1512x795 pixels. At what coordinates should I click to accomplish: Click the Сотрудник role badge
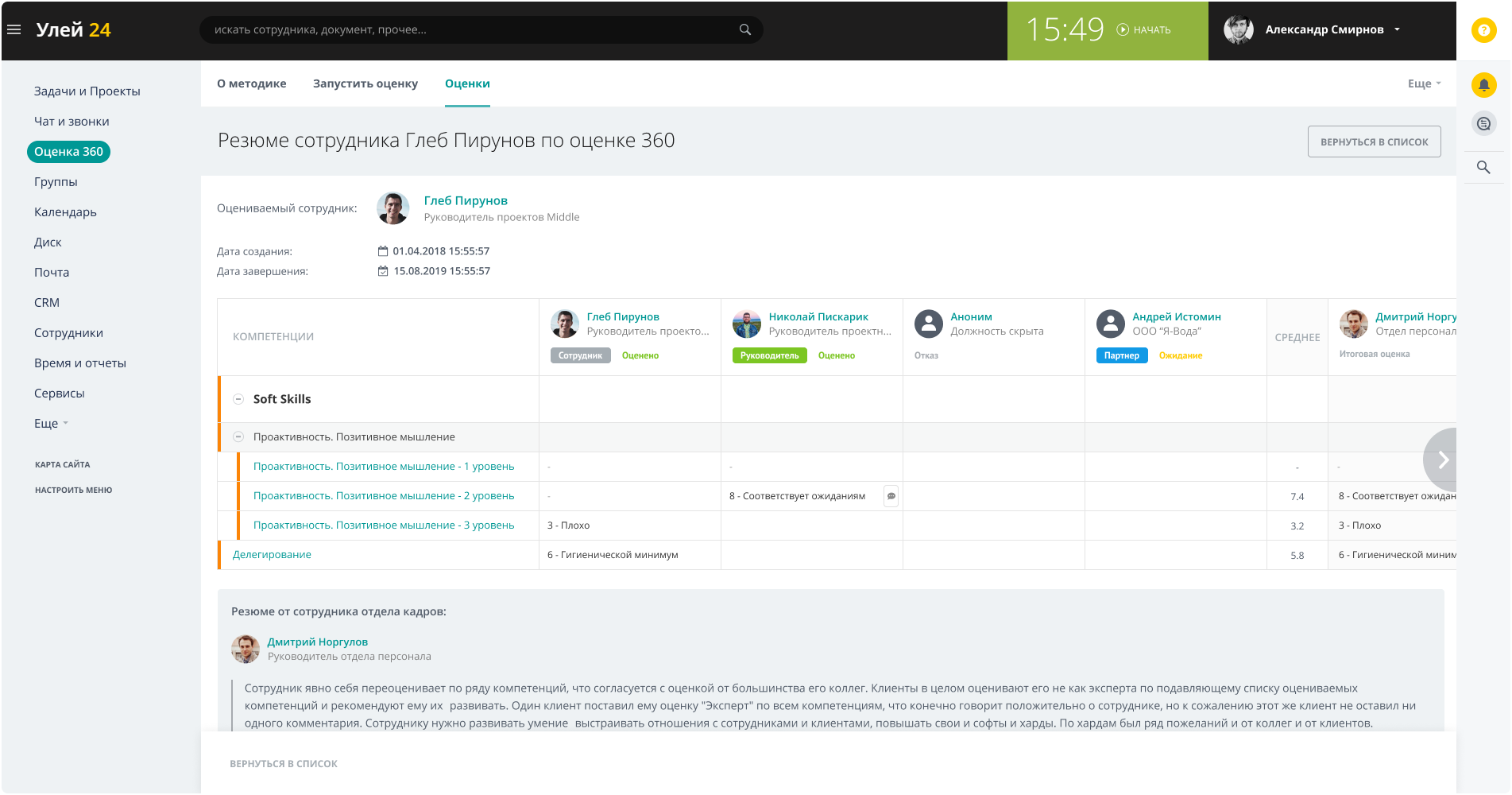coord(580,355)
